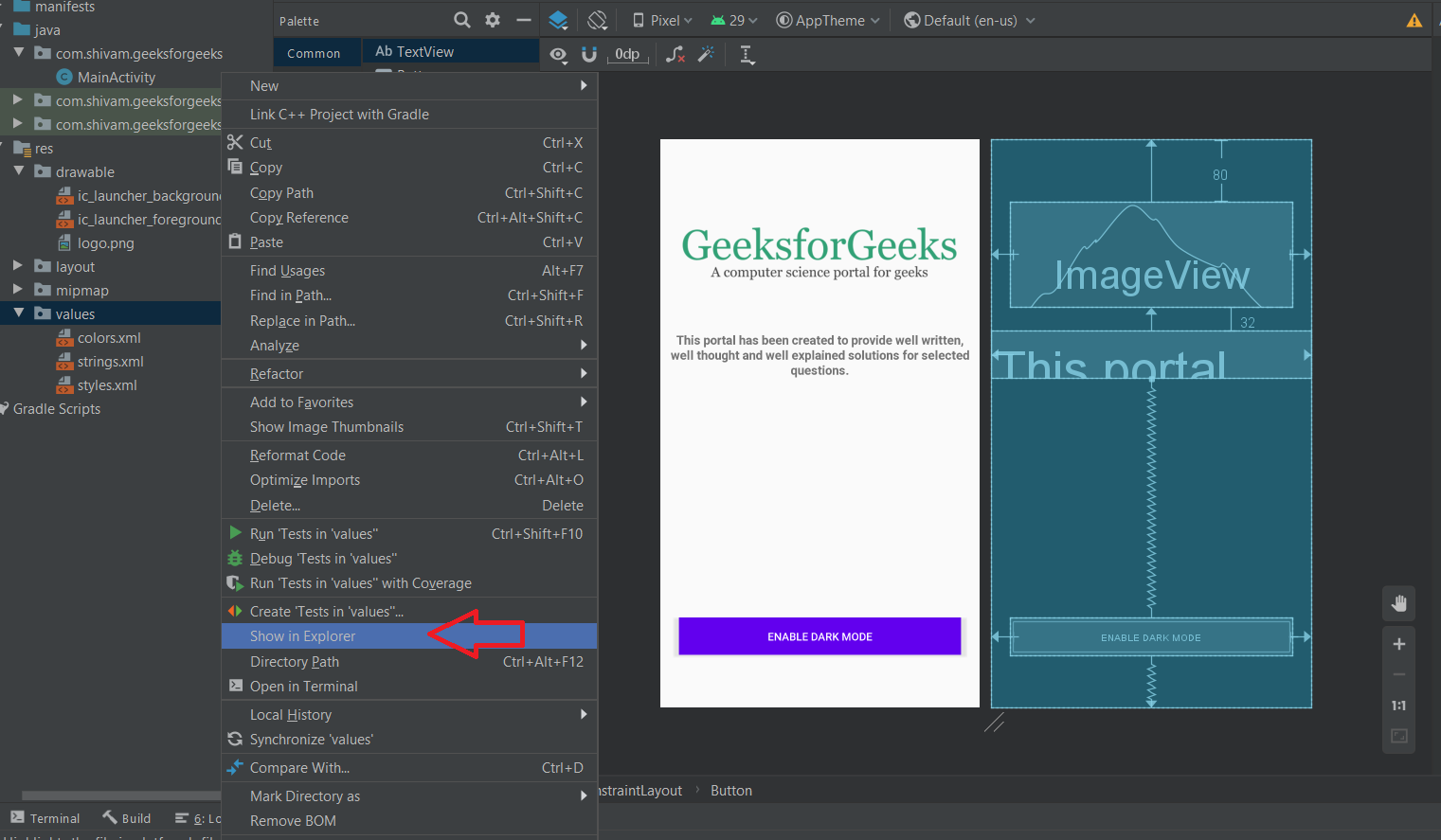Click the Infer Constraints magic wand
The width and height of the screenshot is (1441, 840).
(x=706, y=55)
